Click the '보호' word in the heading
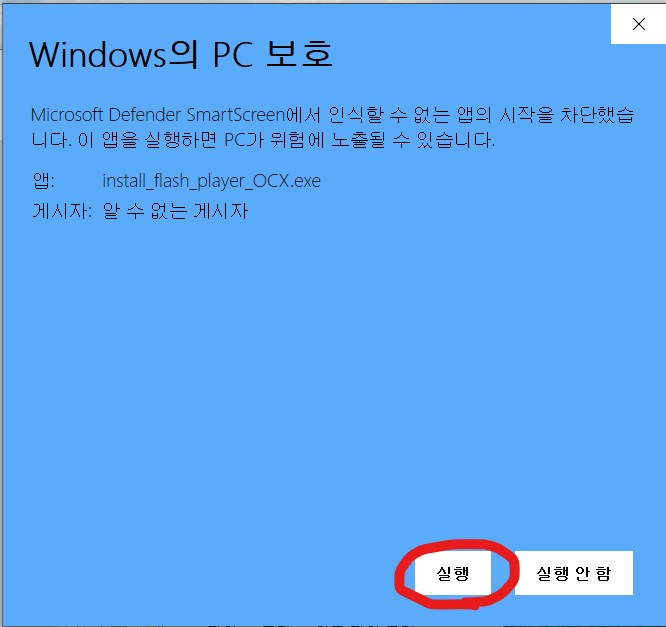This screenshot has height=627, width=666. [299, 54]
